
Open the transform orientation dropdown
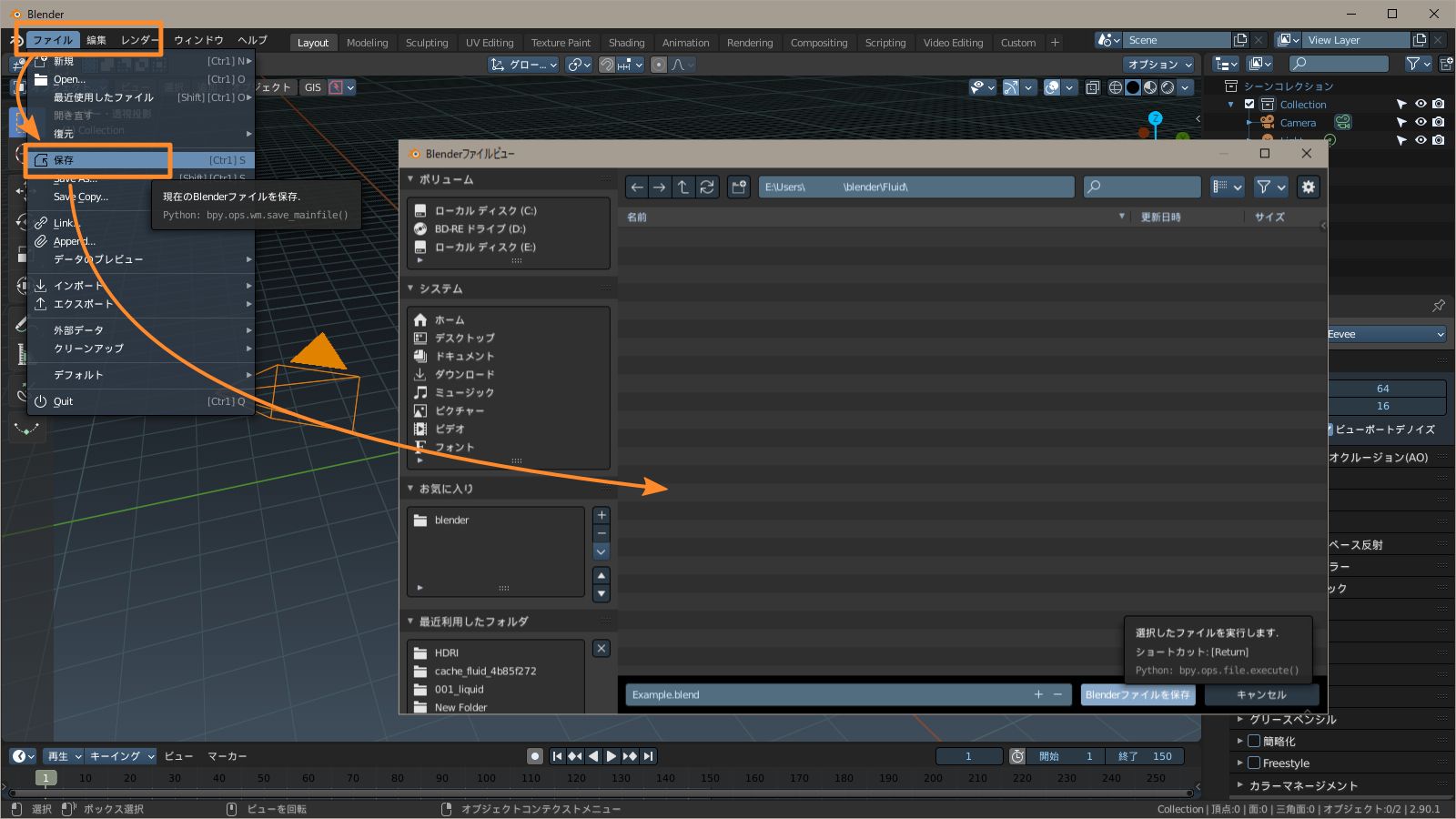click(x=523, y=65)
